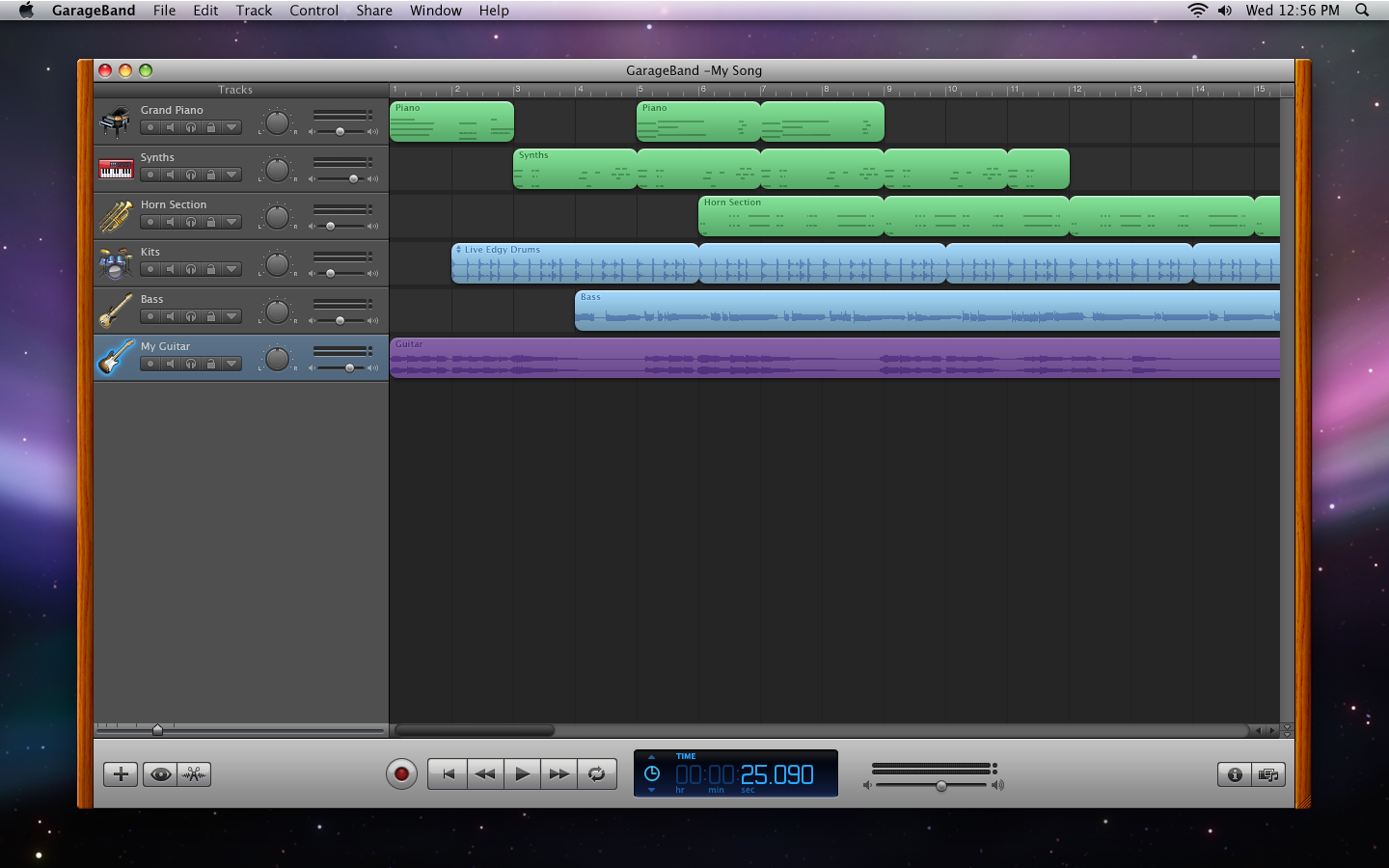The image size is (1389, 868).
Task: Select the Live Edgy Drums region
Action: tap(575, 263)
